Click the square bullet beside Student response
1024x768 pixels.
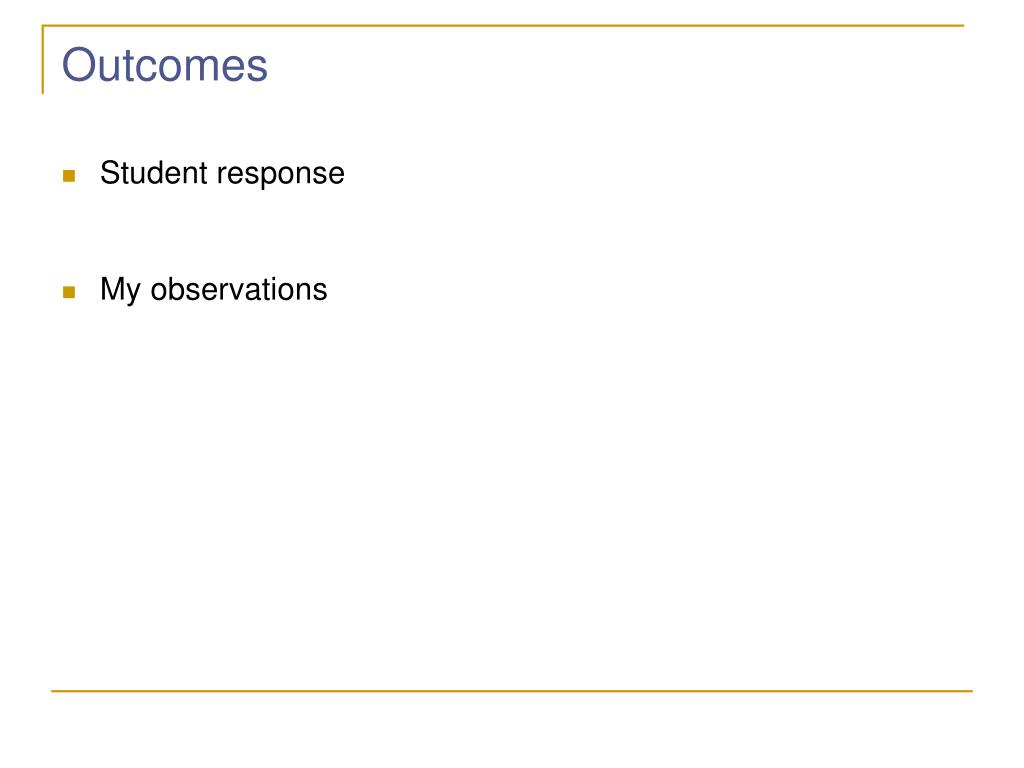(x=69, y=176)
